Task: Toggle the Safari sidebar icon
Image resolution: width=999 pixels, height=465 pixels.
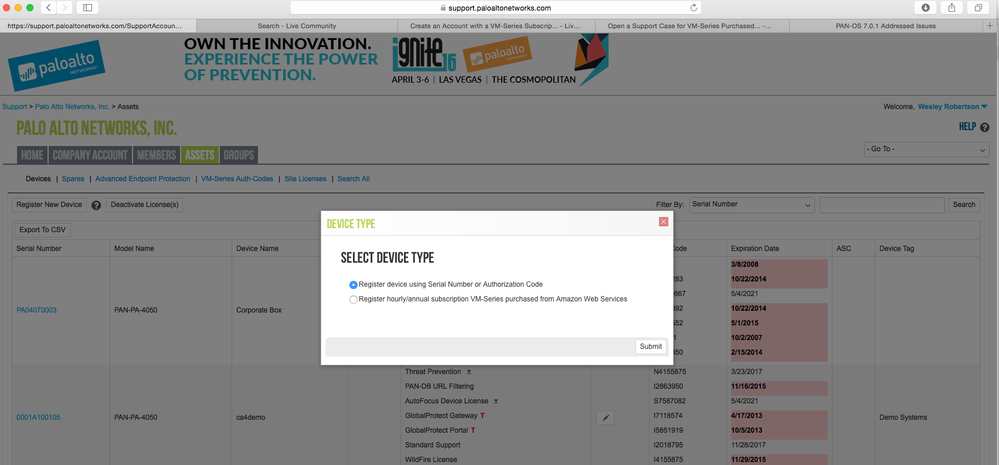Action: 87,8
